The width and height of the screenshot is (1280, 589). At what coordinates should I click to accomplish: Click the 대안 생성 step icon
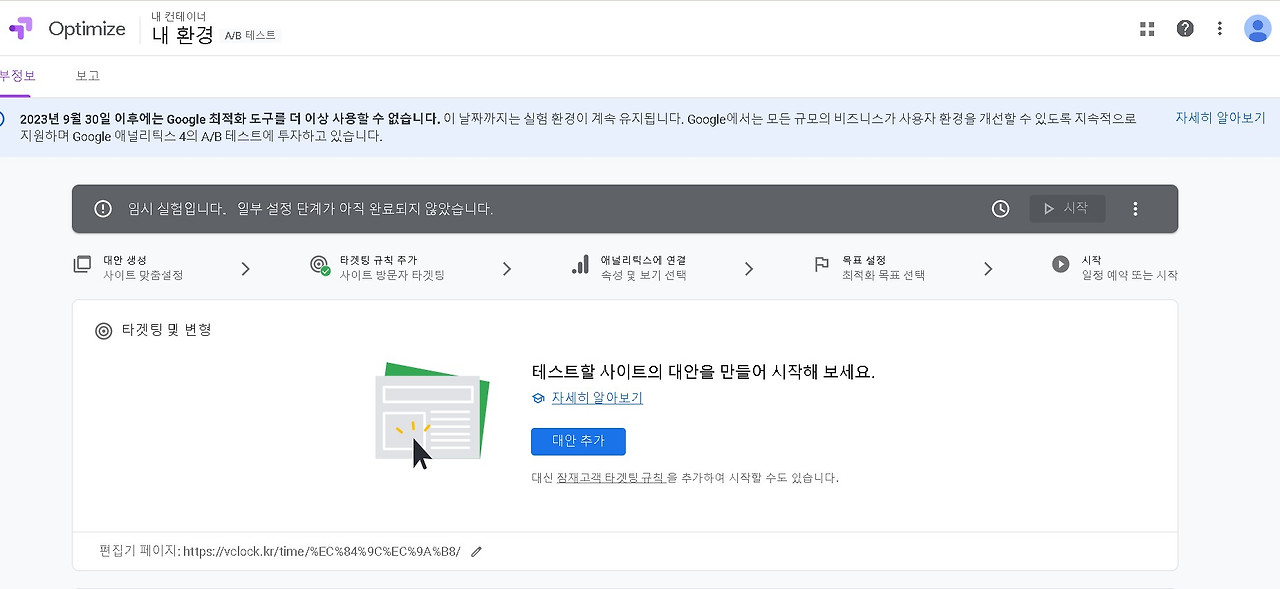click(83, 263)
